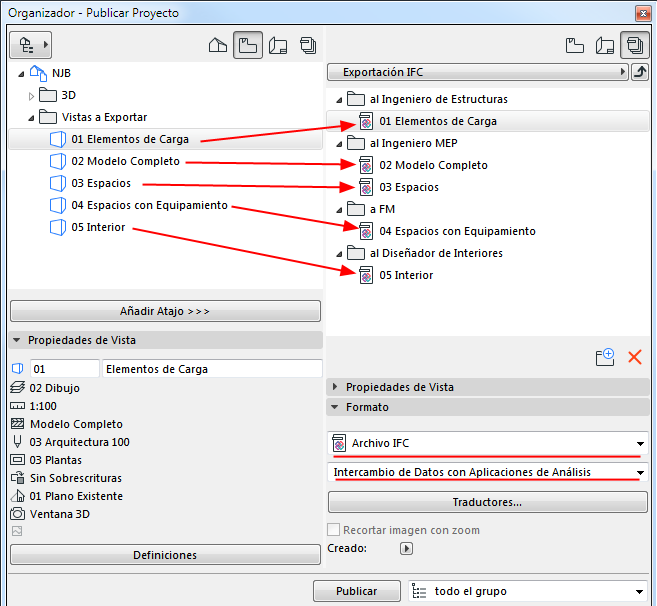
Task: Select view 03 Espacios in left tree
Action: click(90, 183)
